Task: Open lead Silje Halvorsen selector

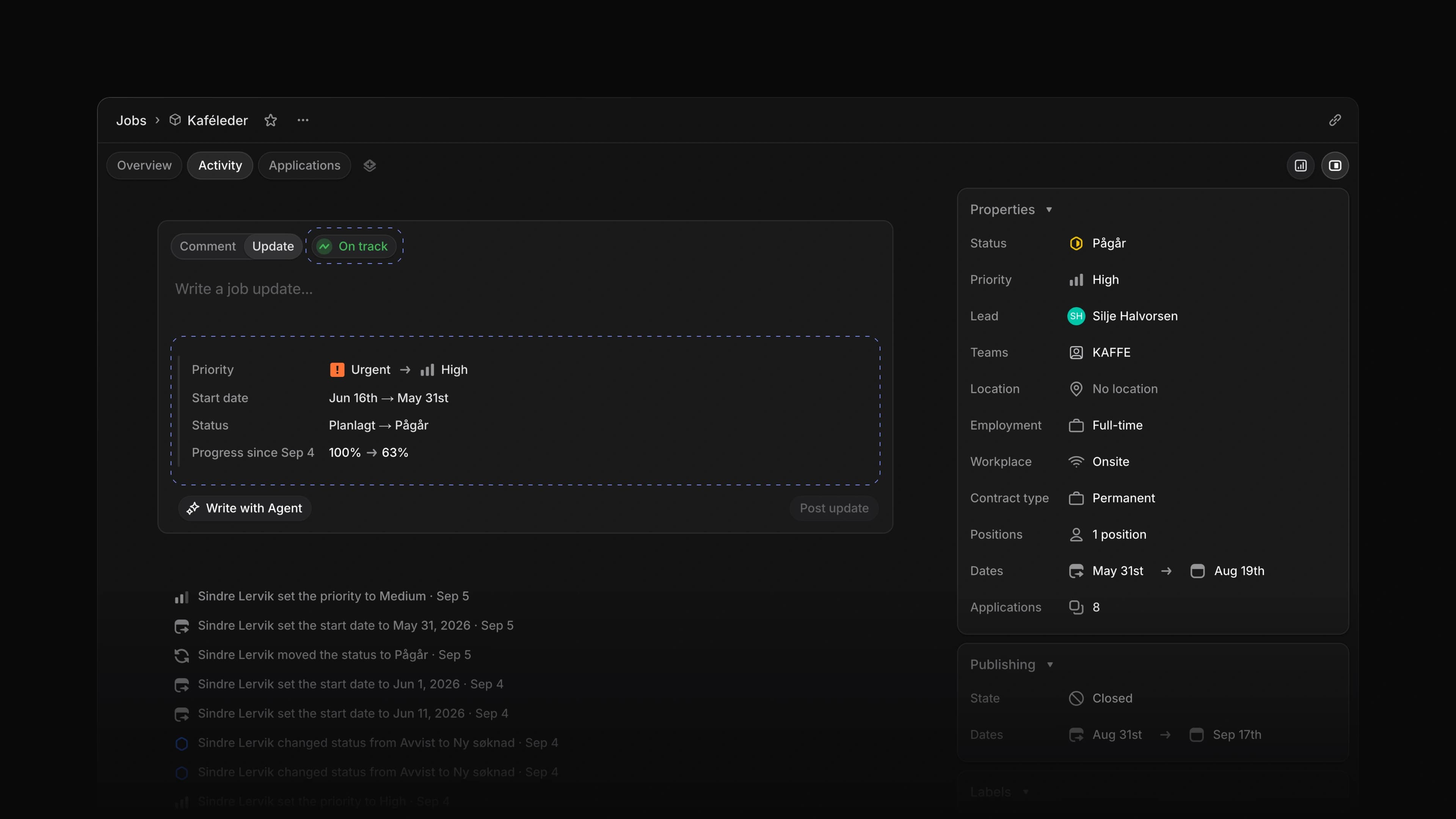Action: click(x=1122, y=317)
